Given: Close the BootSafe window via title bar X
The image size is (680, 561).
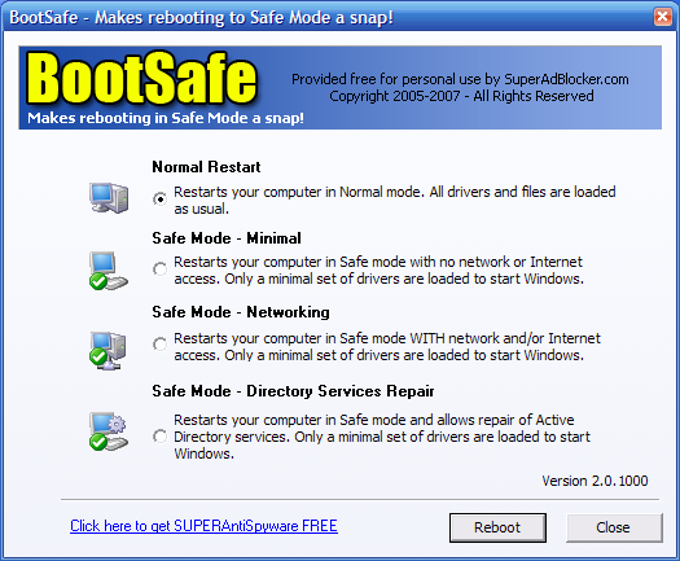Looking at the screenshot, I should click(x=662, y=17).
